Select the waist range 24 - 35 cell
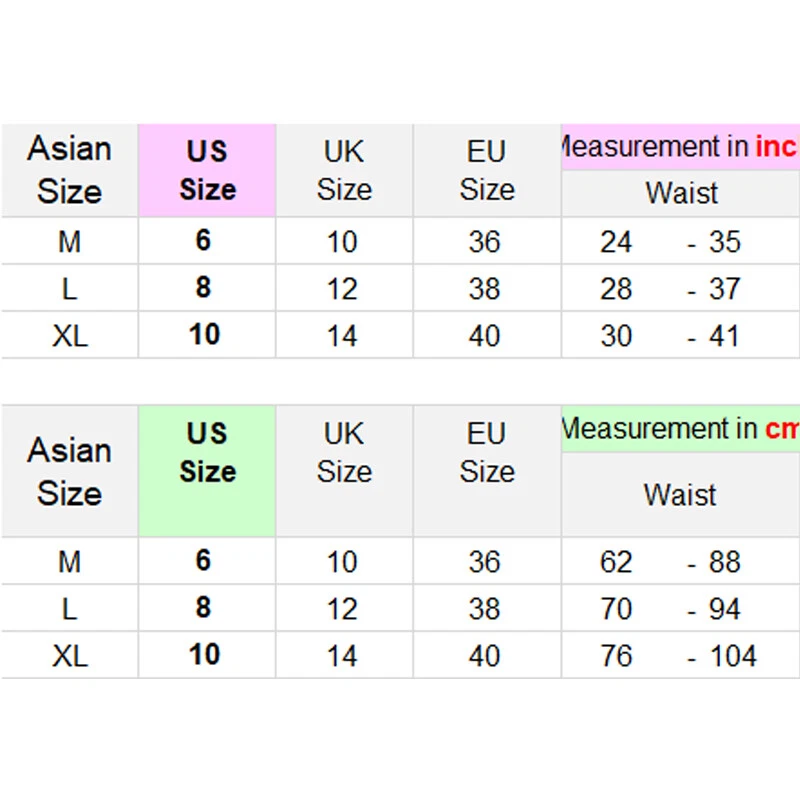Screen dimensions: 800x800 (670, 242)
